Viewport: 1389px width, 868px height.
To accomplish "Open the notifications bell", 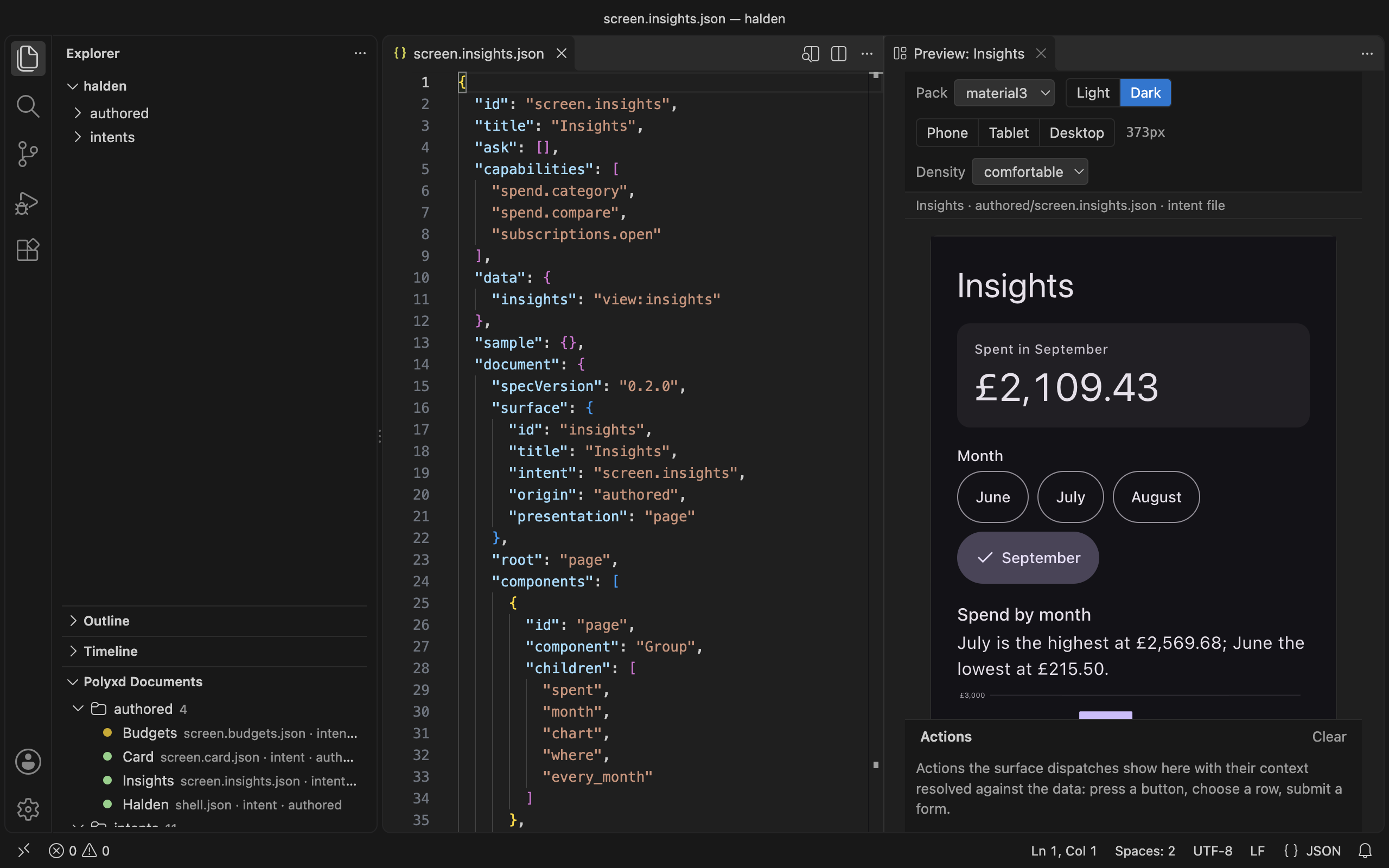I will click(1366, 850).
